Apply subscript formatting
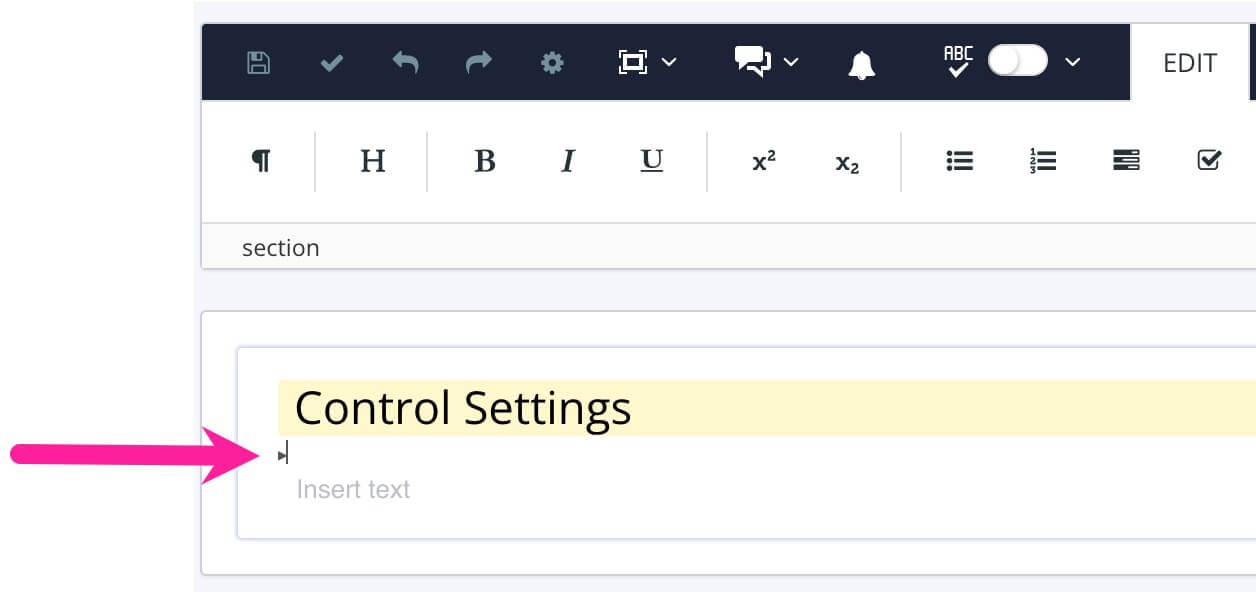This screenshot has width=1256, height=592. [x=846, y=163]
